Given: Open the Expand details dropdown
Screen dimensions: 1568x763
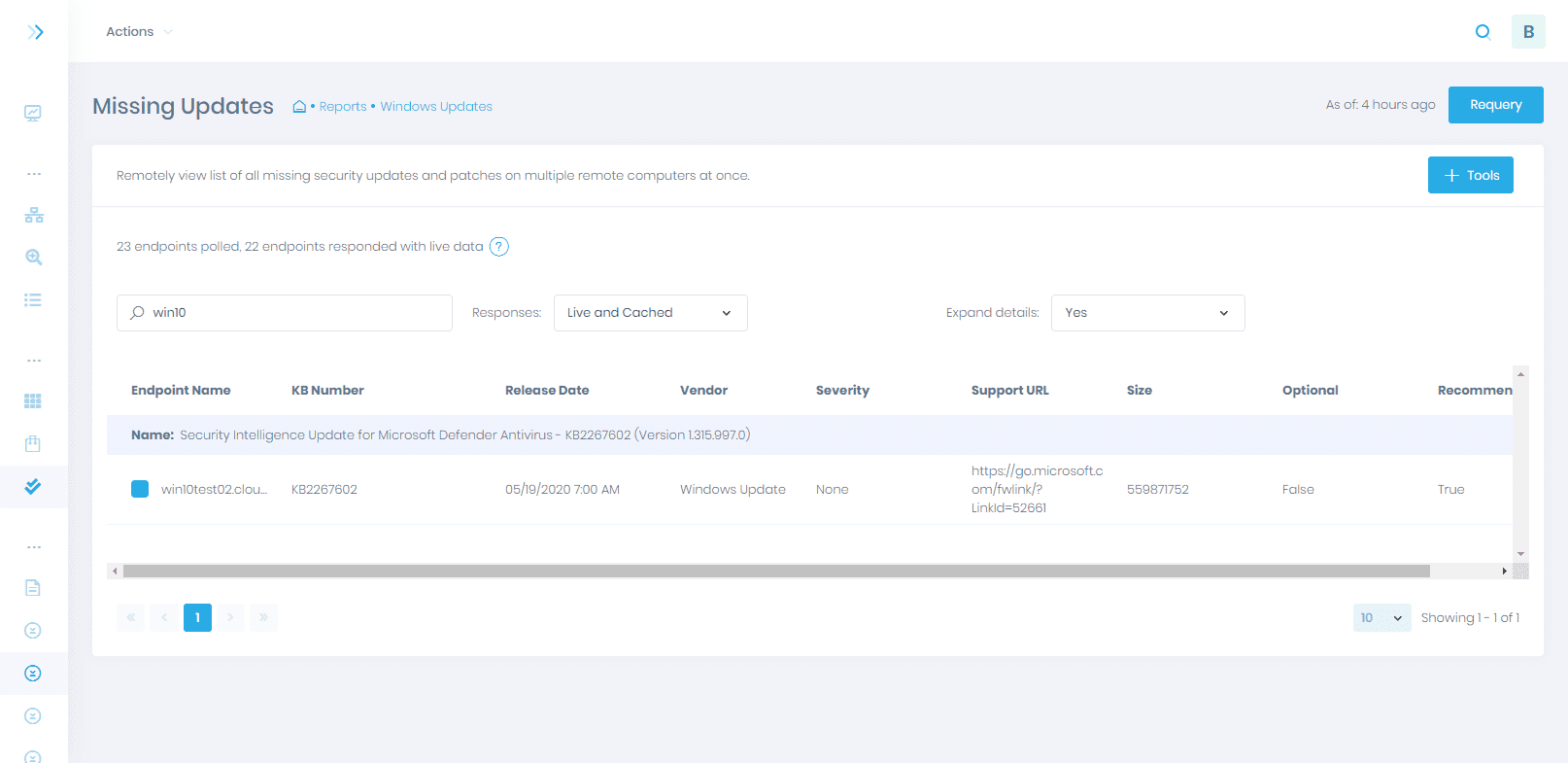Looking at the screenshot, I should tap(1147, 313).
